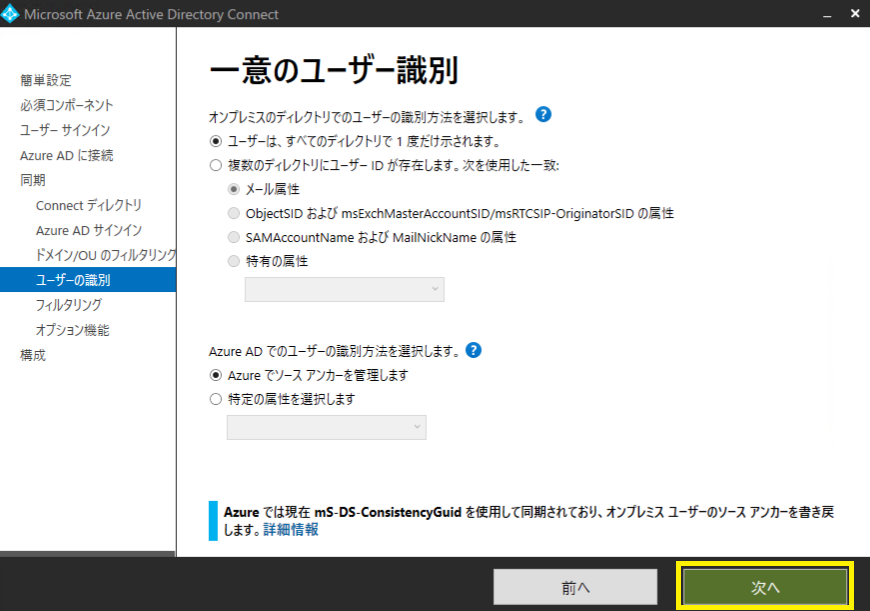Select the 特有の属性 radio button
870x611 pixels.
click(x=234, y=261)
